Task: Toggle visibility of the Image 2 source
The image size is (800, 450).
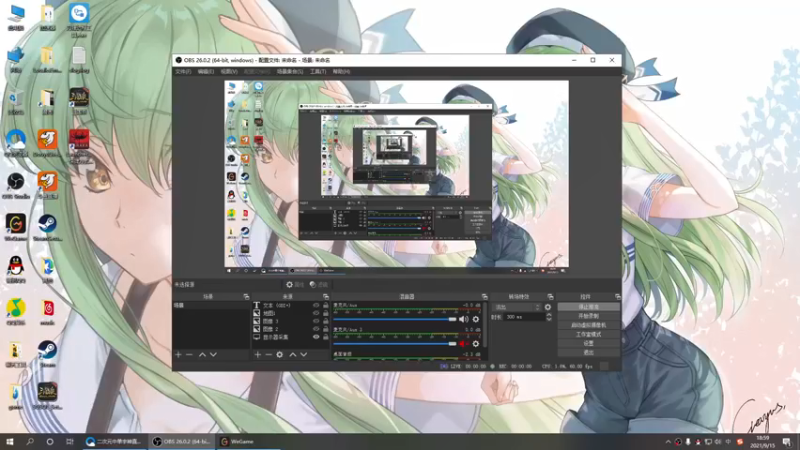Action: point(316,329)
